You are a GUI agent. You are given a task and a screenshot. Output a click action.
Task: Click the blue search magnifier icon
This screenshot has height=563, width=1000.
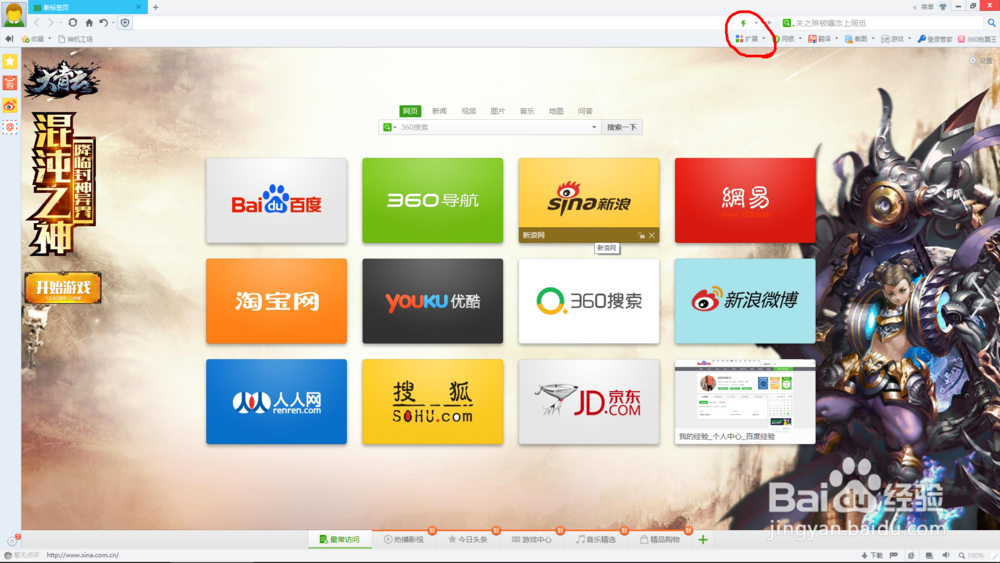[992, 23]
